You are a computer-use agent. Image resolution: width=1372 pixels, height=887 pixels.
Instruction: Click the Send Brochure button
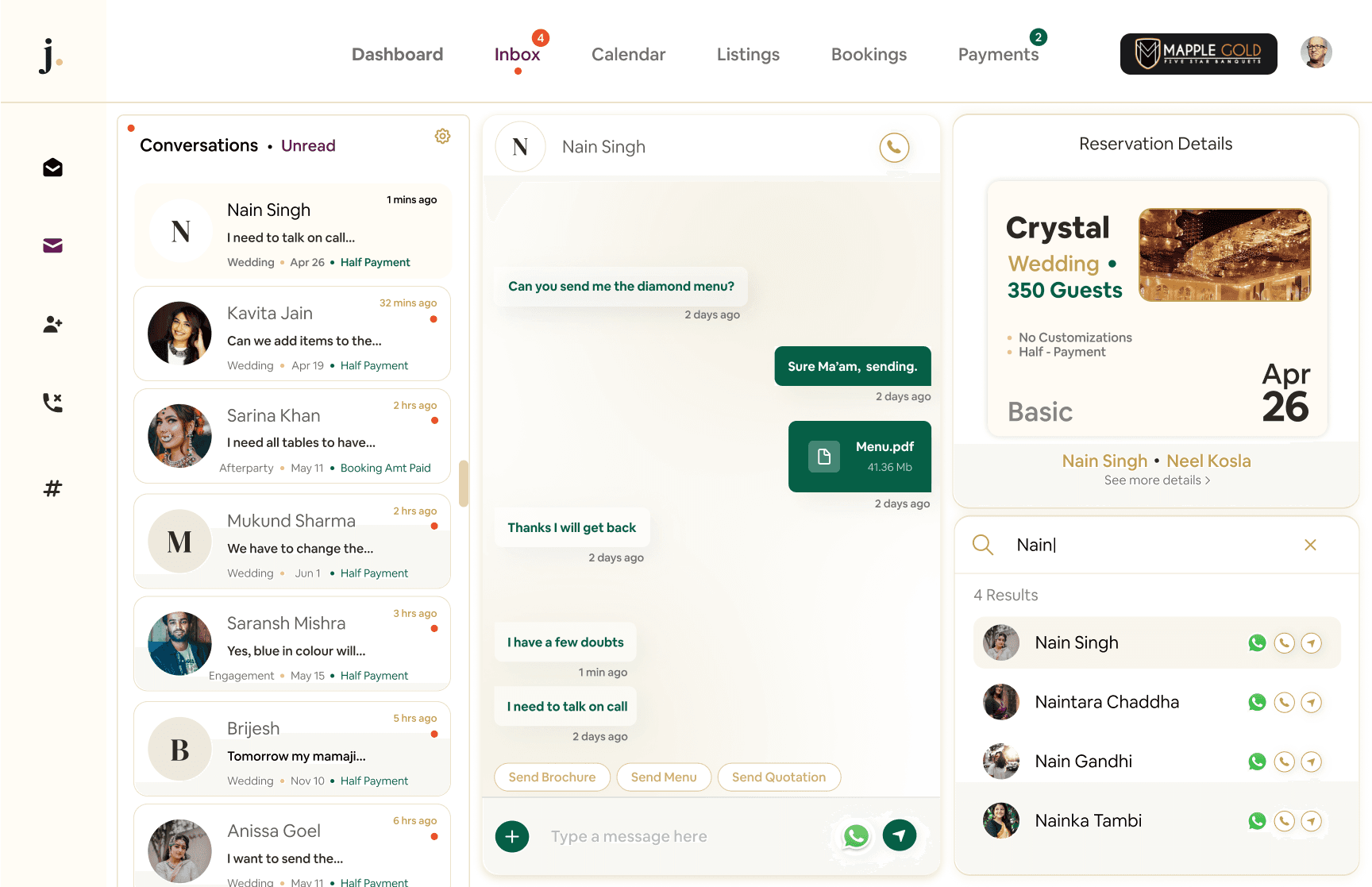[552, 777]
